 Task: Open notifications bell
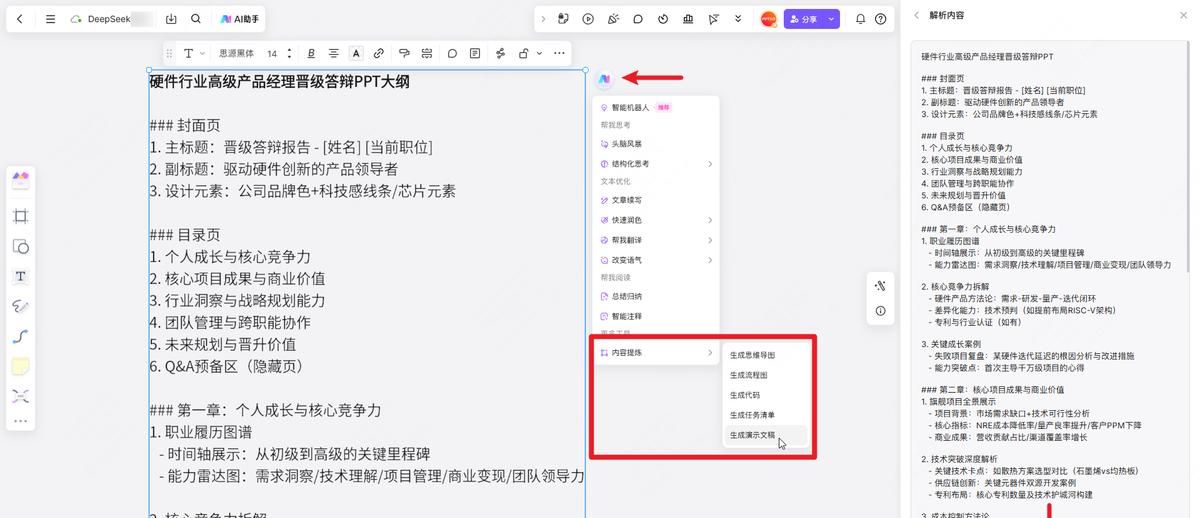860,19
